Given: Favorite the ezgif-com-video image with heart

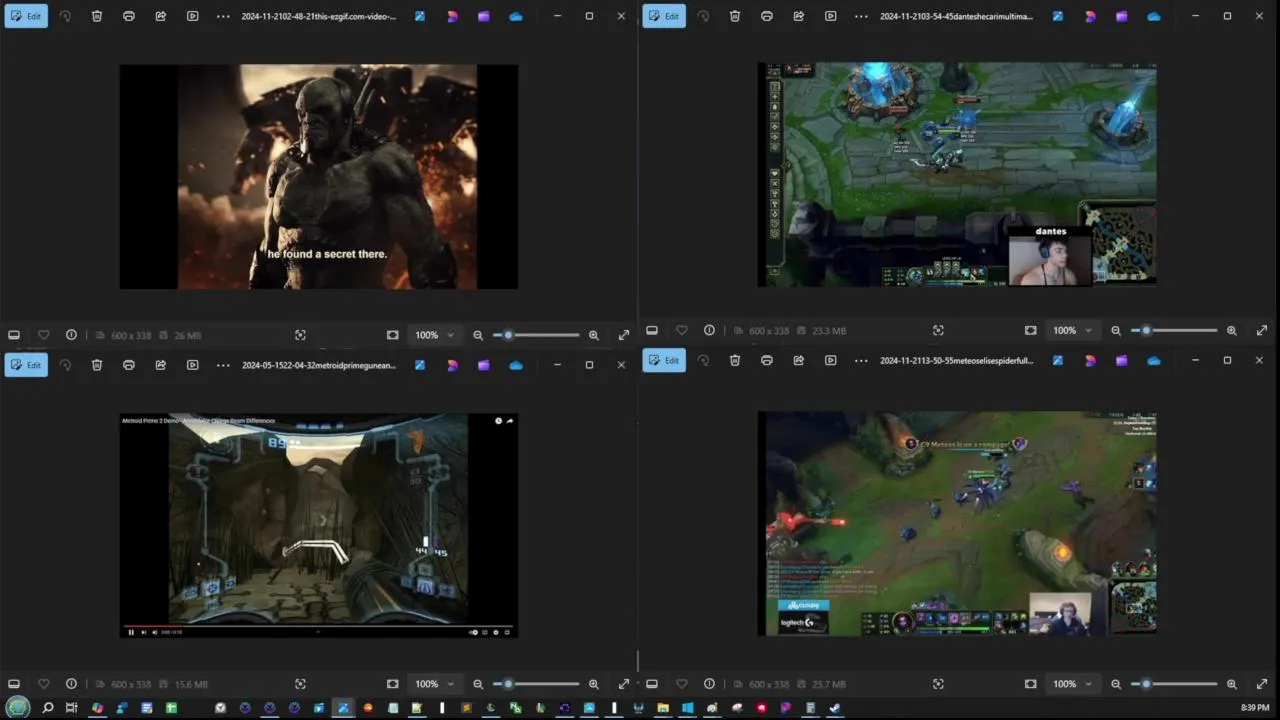Looking at the screenshot, I should pyautogui.click(x=43, y=335).
